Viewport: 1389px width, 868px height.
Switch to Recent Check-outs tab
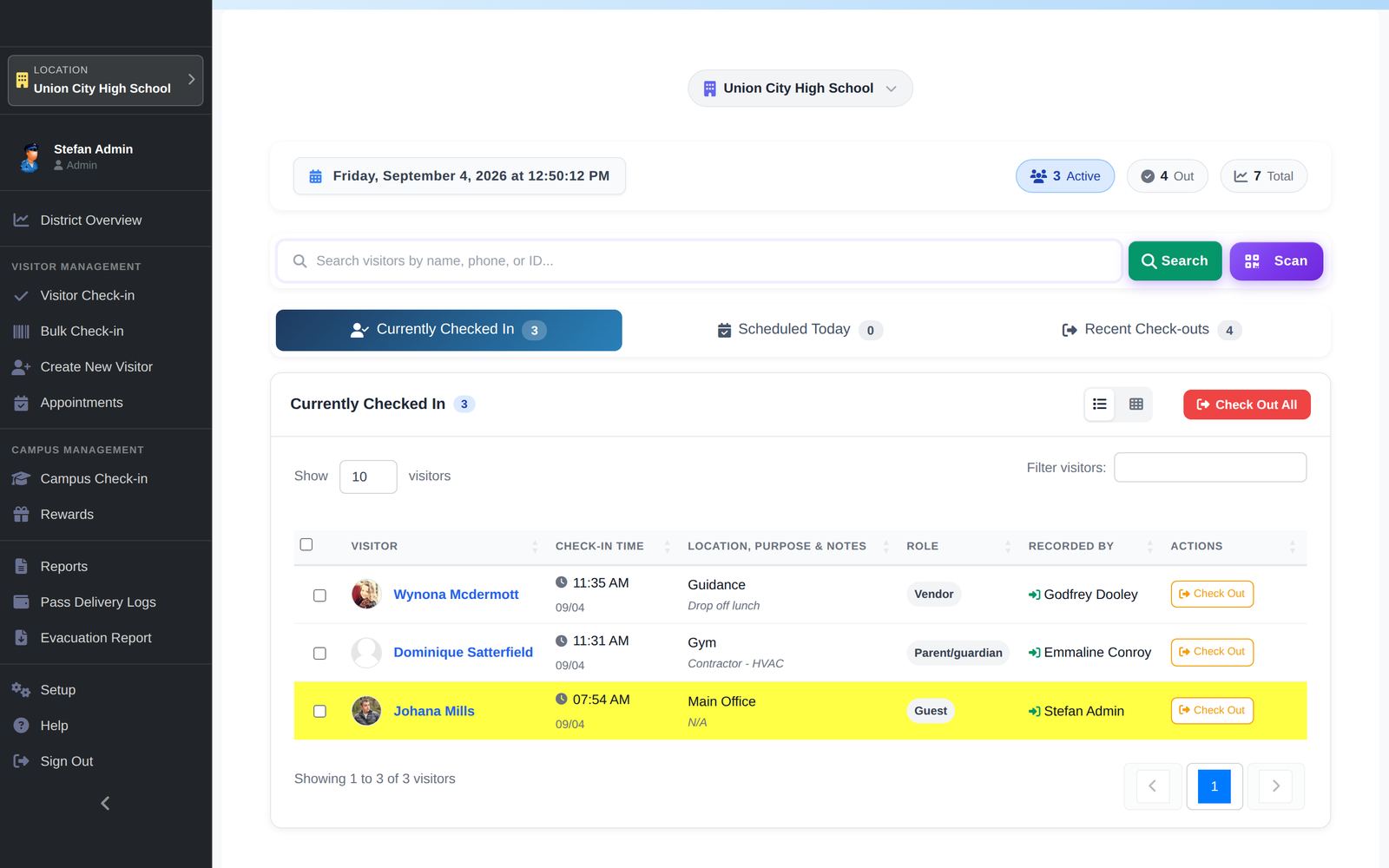click(x=1152, y=330)
